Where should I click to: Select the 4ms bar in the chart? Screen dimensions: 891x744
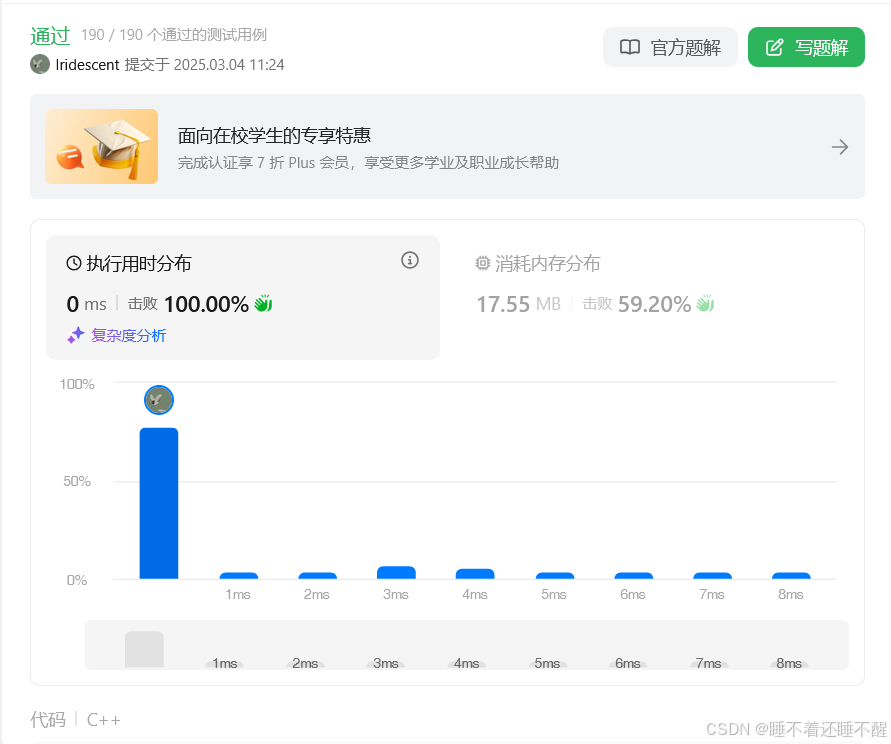tap(475, 574)
